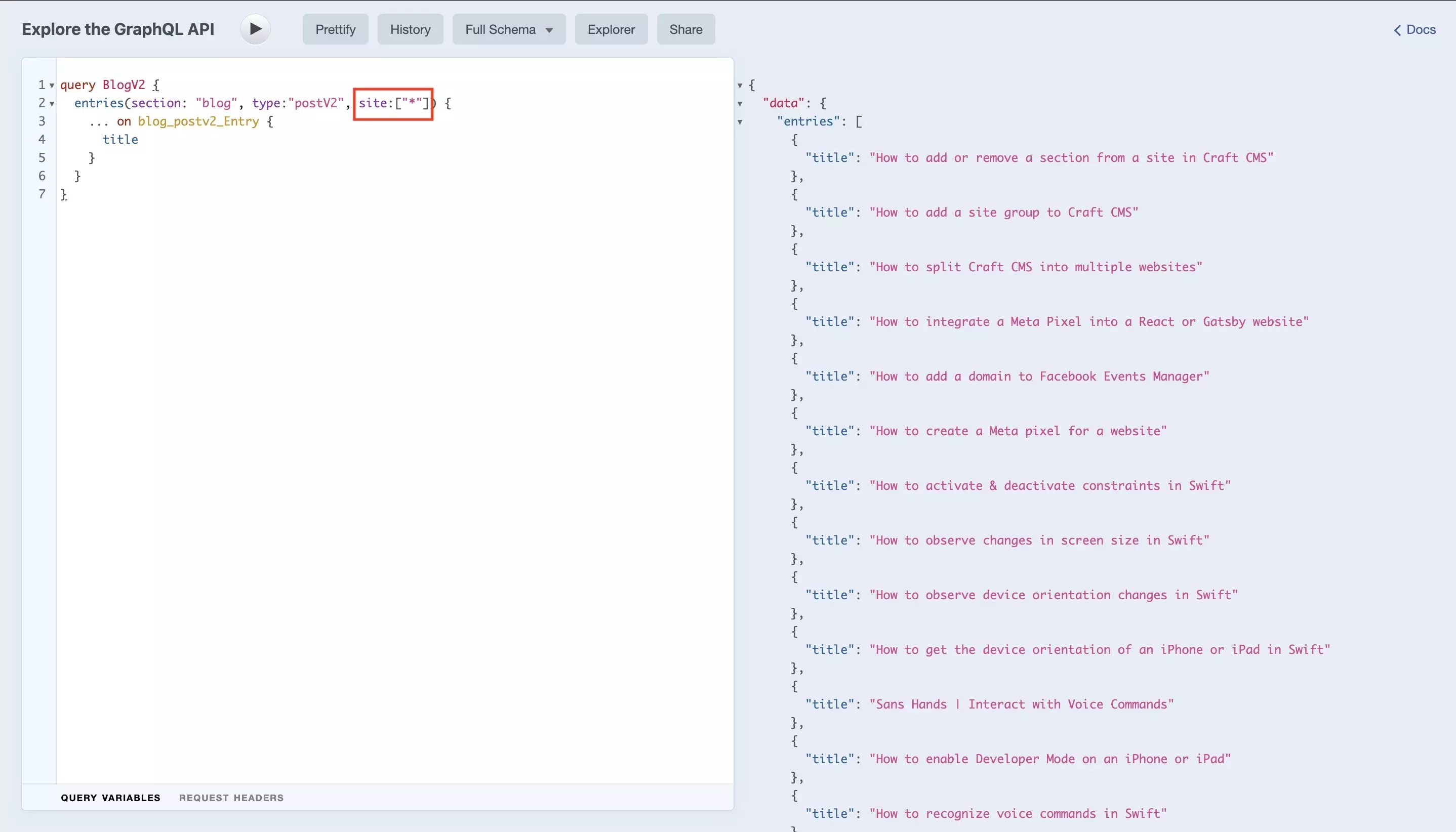Click the highlighted site:["*"] argument
1456x832 pixels.
(x=393, y=103)
